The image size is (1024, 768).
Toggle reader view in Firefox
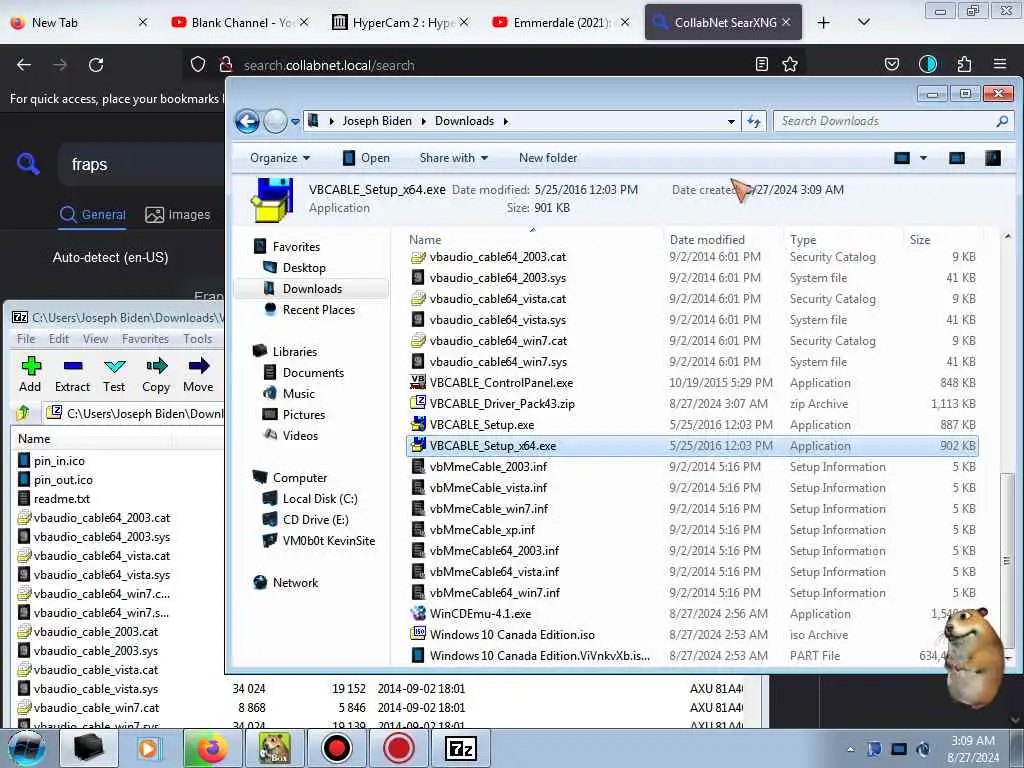(x=761, y=64)
